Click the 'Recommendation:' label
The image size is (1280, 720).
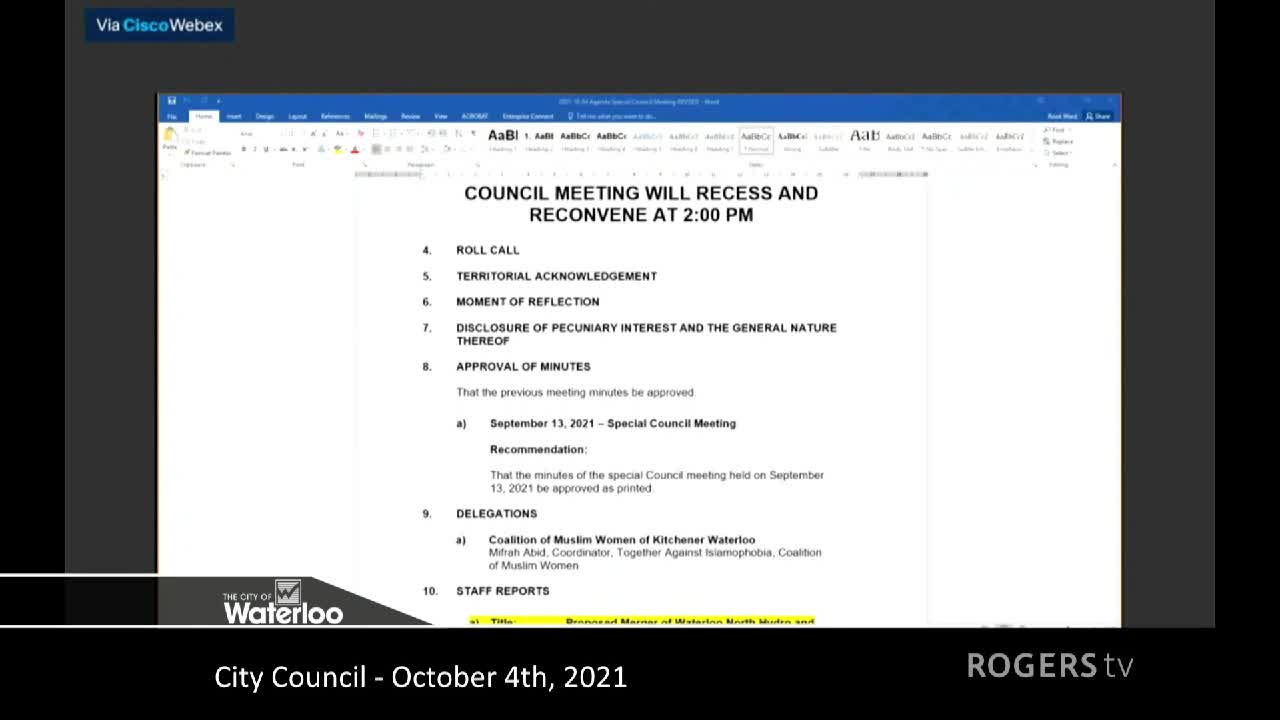coord(539,450)
